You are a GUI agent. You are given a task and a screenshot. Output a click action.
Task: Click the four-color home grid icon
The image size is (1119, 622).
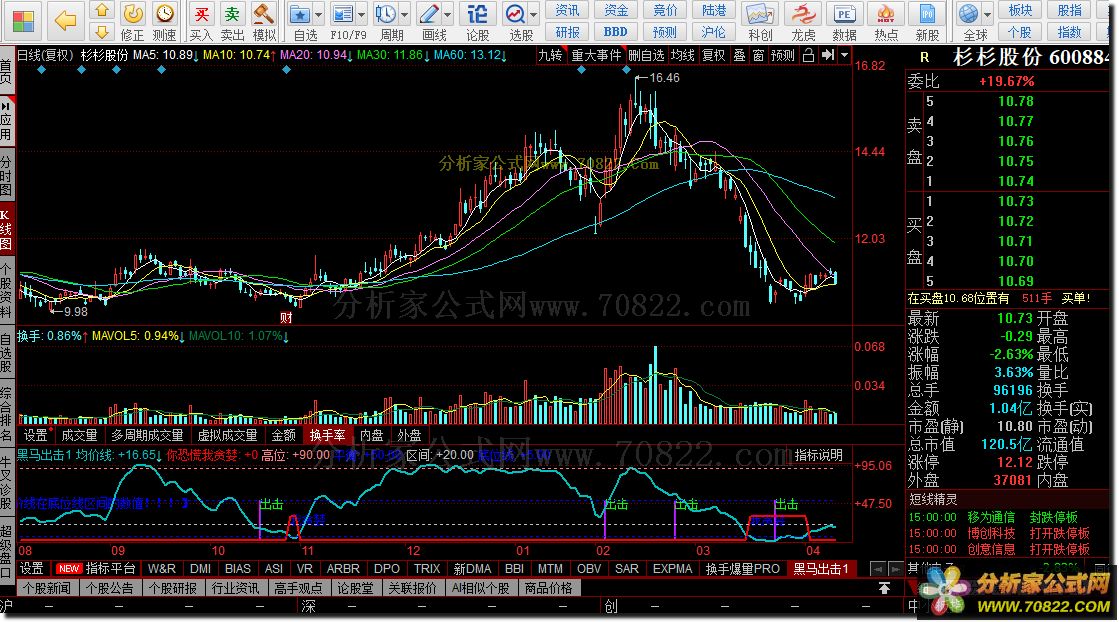(23, 21)
